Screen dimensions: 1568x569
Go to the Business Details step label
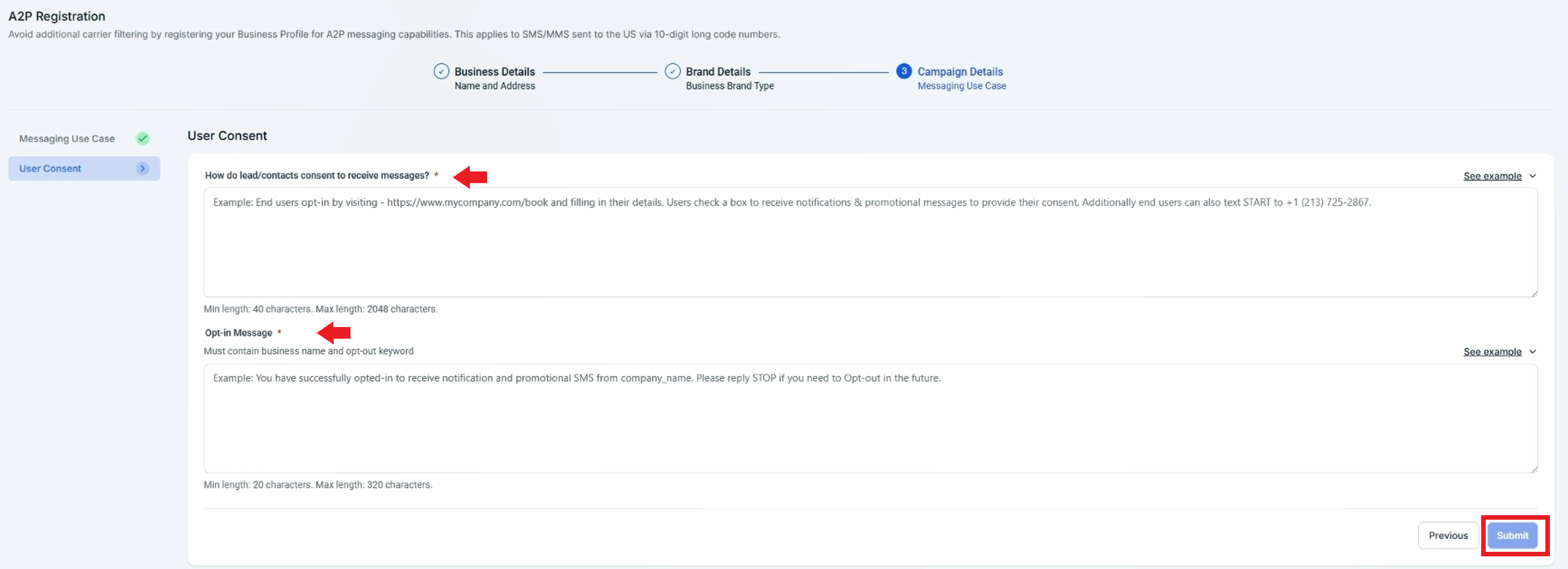(x=494, y=71)
